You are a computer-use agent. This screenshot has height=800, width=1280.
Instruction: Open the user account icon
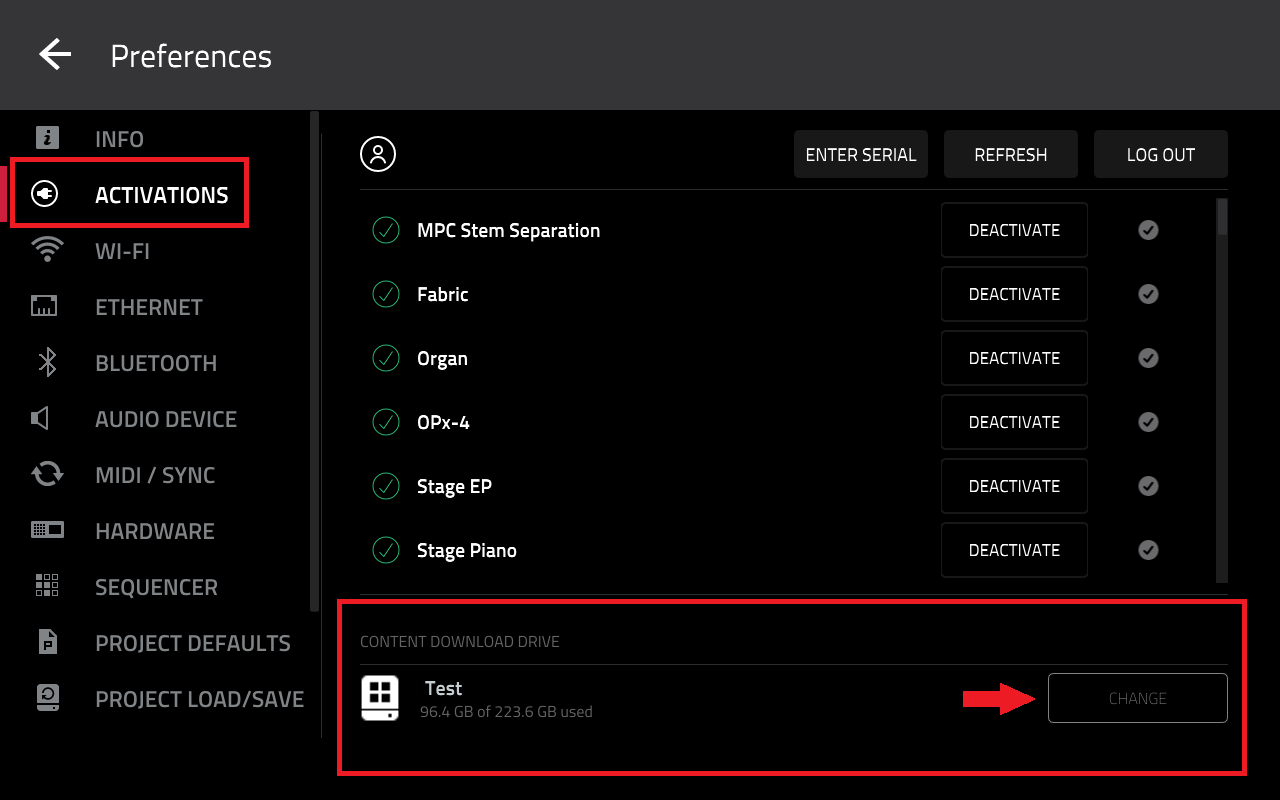tap(378, 154)
